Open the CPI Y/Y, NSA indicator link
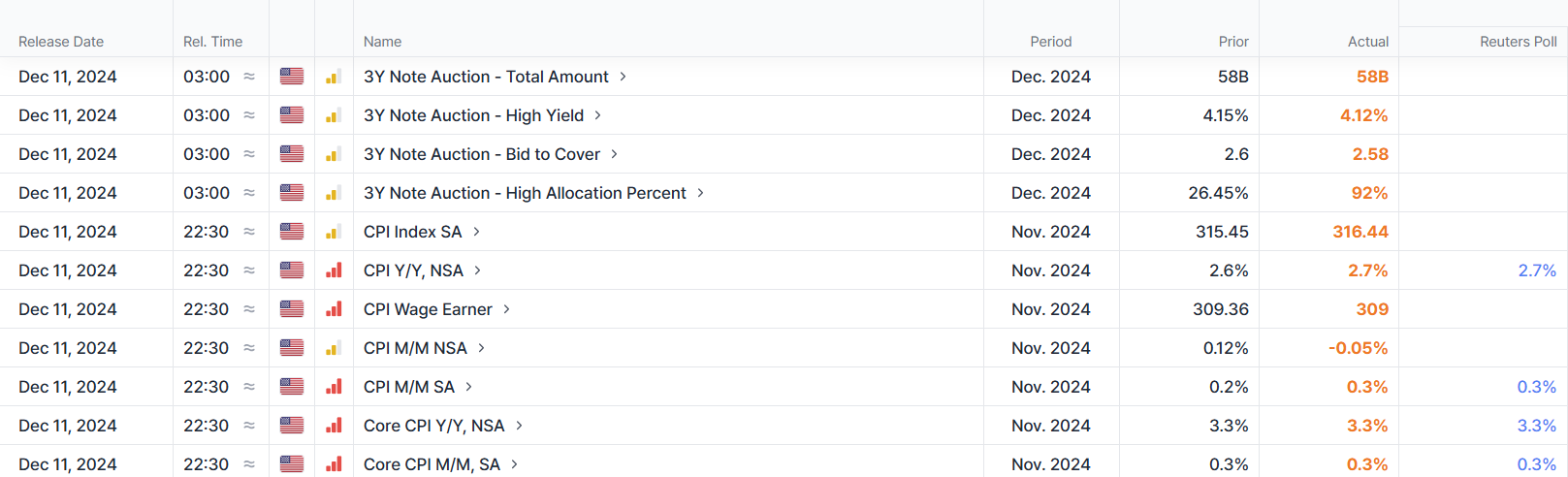Viewport: 1568px width, 477px height. tap(413, 270)
